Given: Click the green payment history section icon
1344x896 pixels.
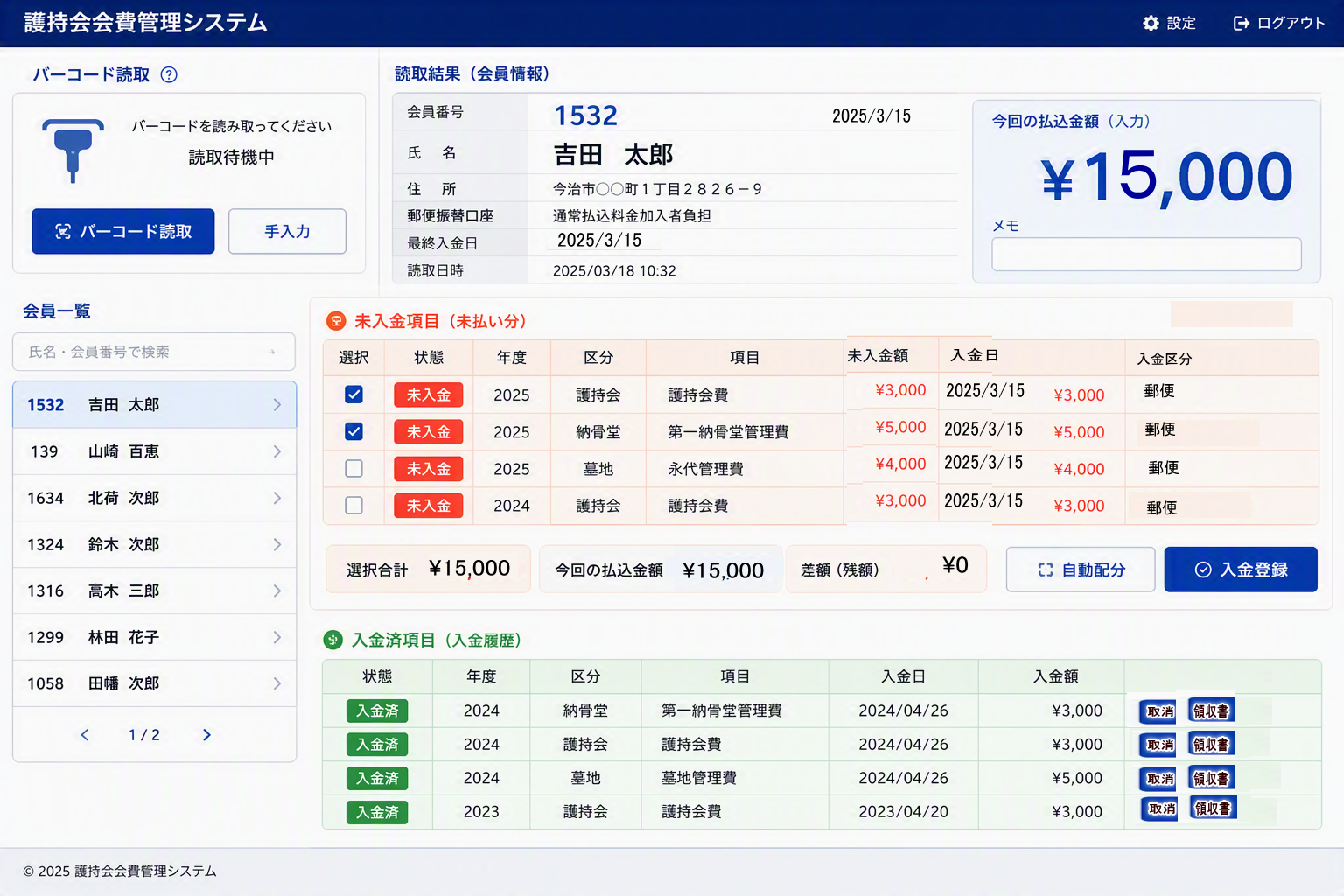Looking at the screenshot, I should pos(332,640).
